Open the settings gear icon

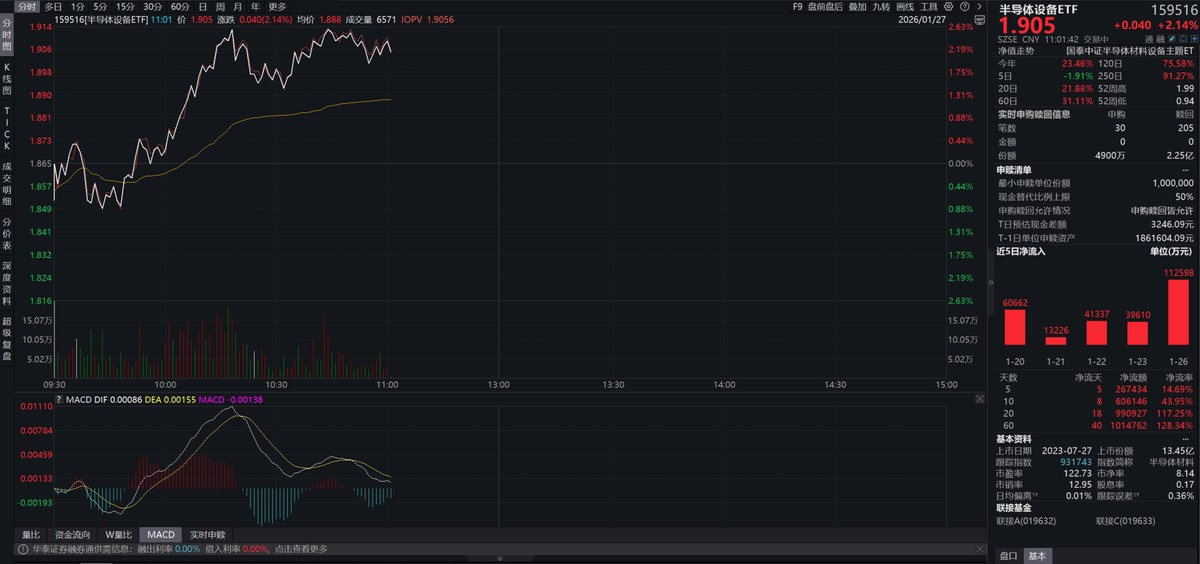[949, 6]
